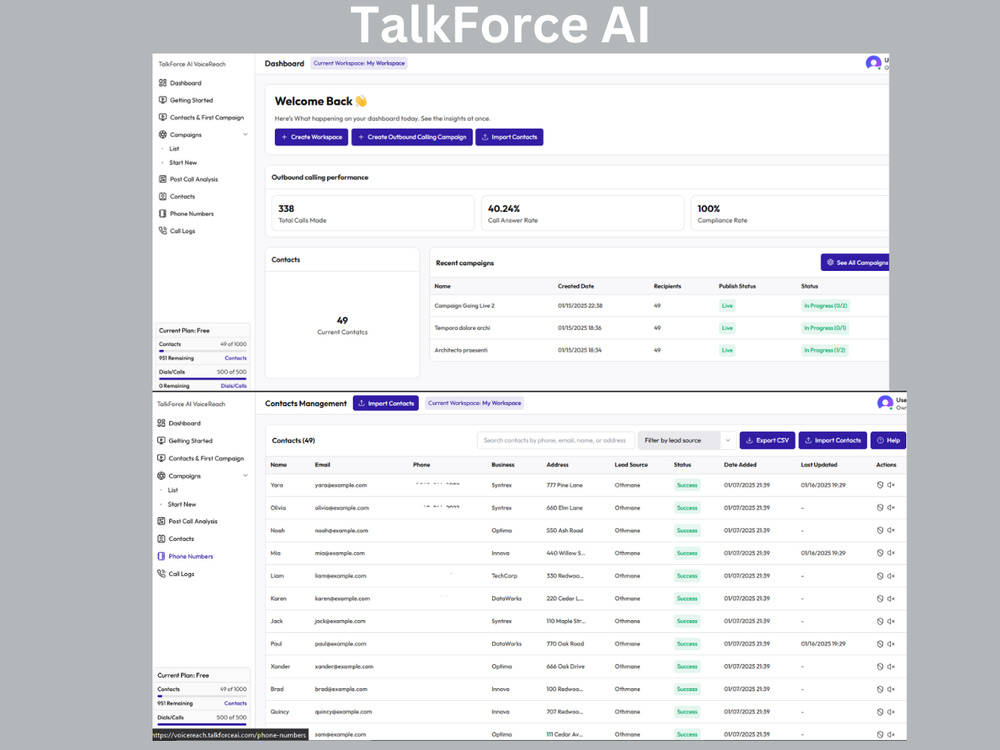Click Import Contacts beside Contacts Management title

coord(386,403)
